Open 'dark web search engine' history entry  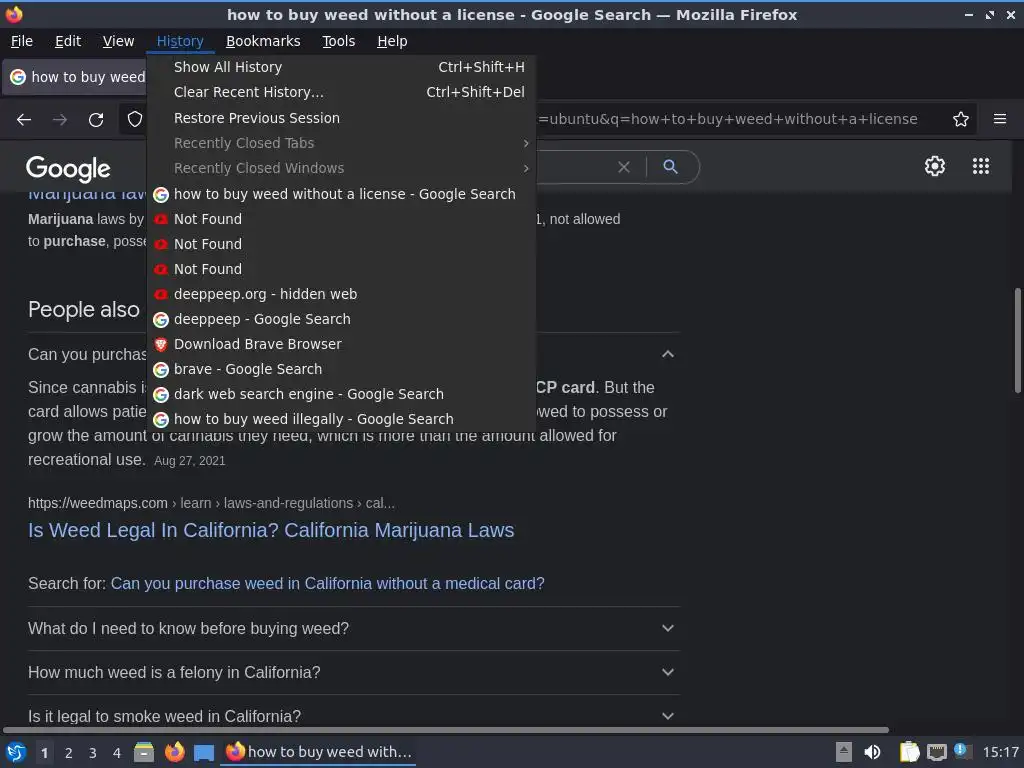click(342, 394)
